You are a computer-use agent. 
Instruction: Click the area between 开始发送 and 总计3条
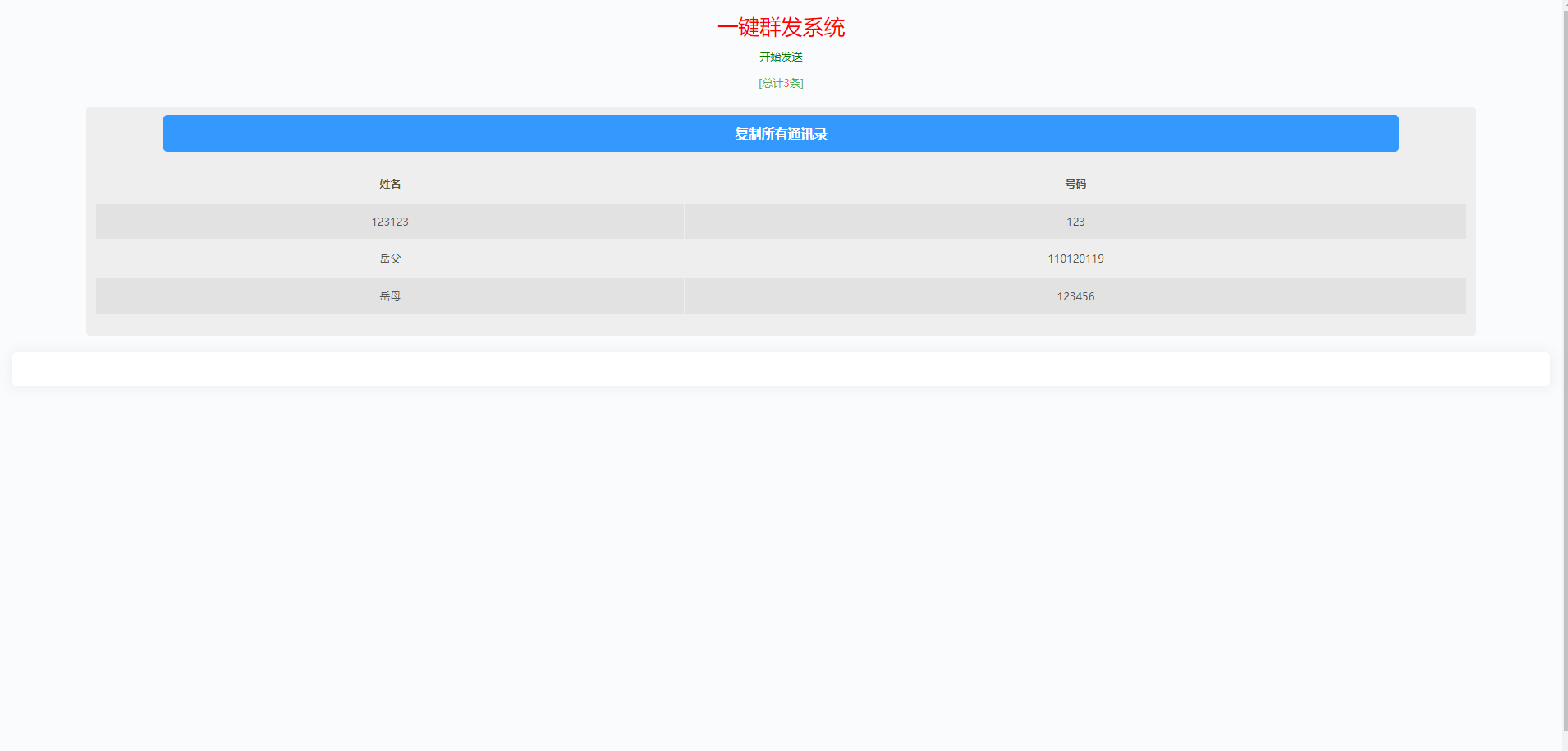coord(780,70)
